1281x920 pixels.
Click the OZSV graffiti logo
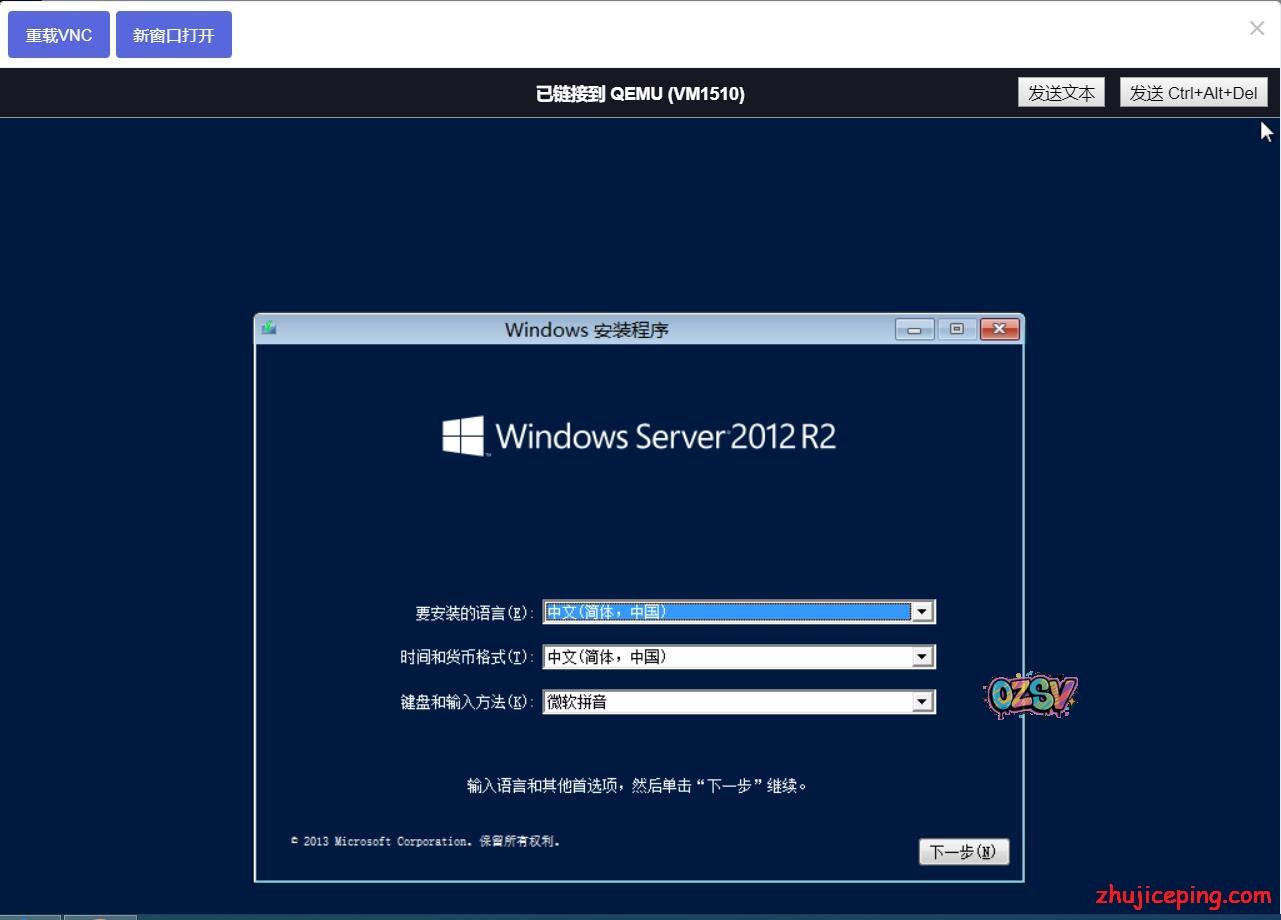(1030, 695)
